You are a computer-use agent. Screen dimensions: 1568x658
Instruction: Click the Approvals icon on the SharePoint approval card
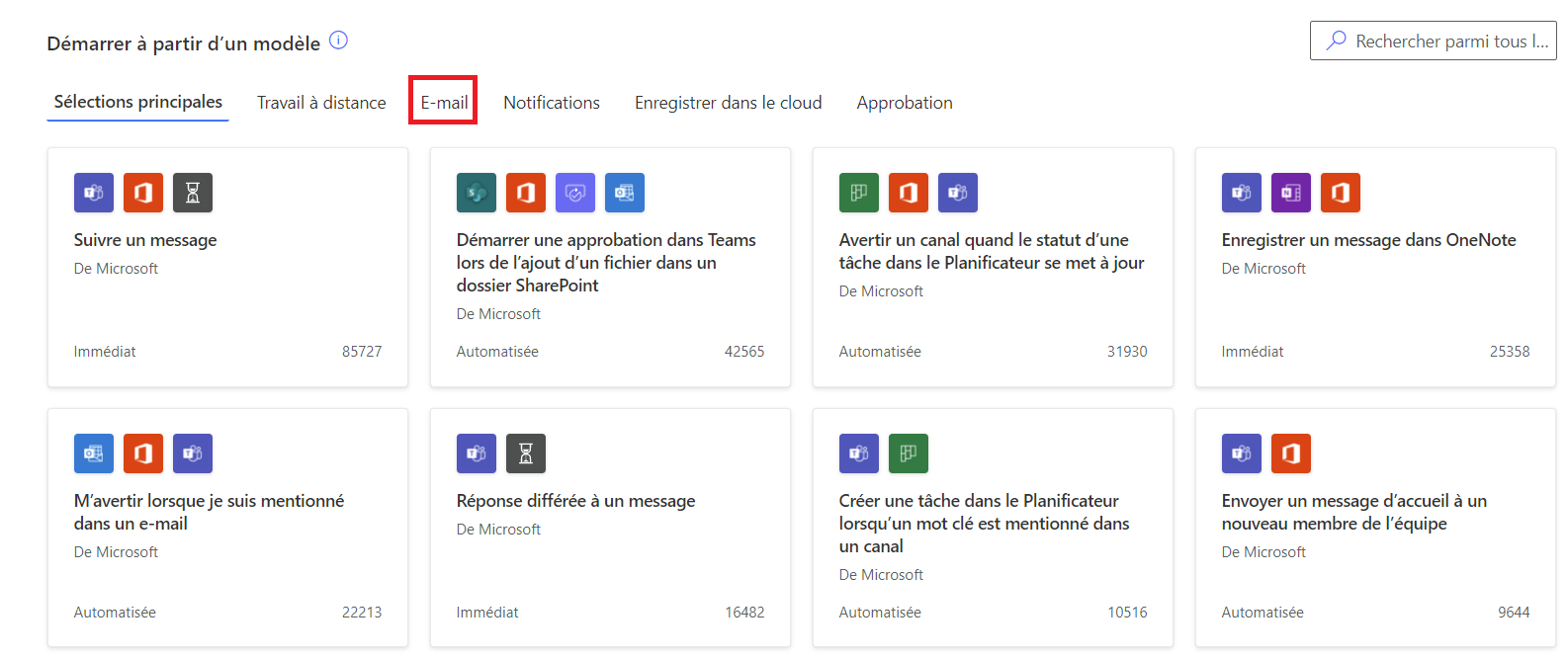tap(575, 193)
